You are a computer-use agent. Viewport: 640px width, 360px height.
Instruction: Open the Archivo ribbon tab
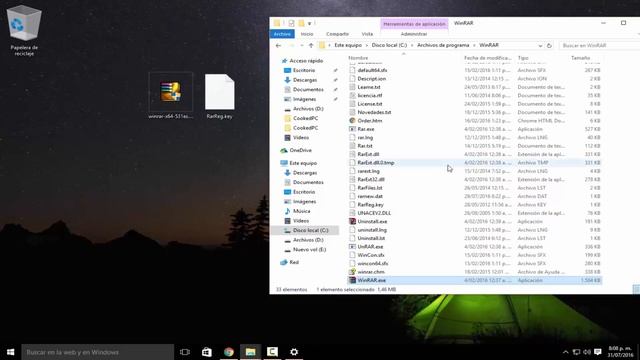pos(282,34)
